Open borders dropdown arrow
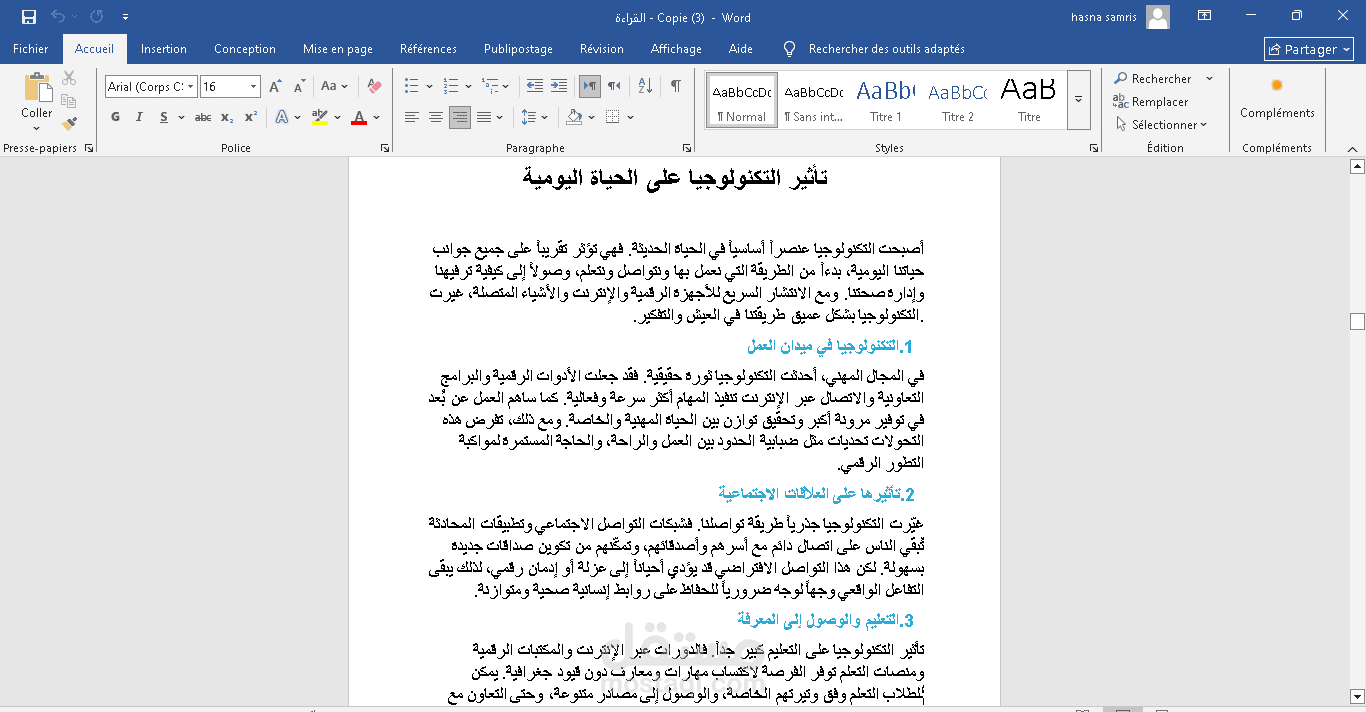Viewport: 1366px width, 712px height. click(629, 117)
